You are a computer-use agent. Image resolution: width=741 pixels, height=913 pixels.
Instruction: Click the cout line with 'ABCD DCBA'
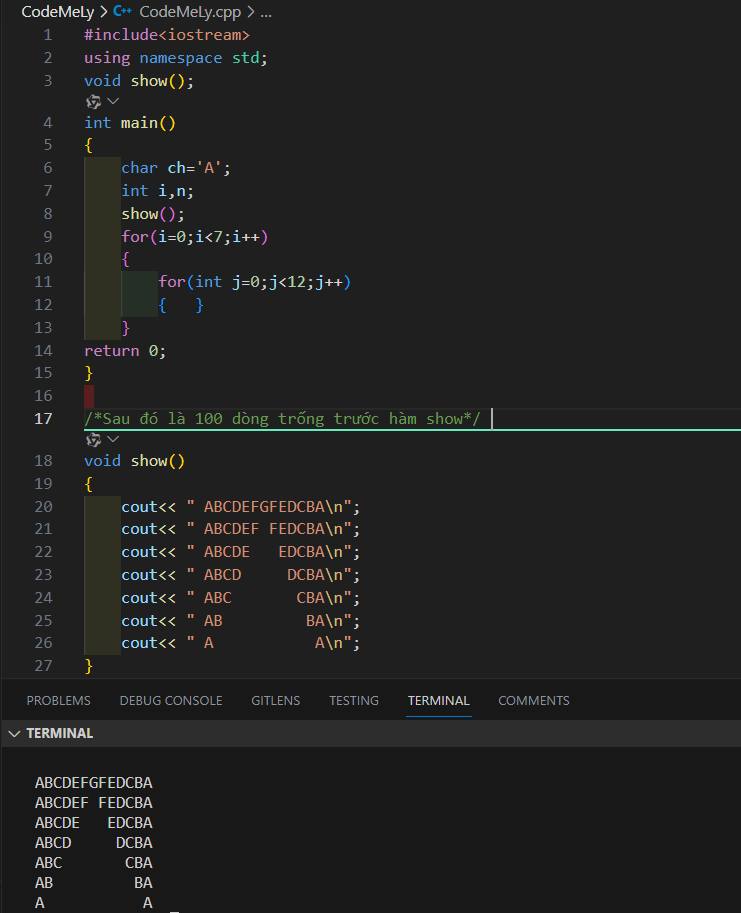(x=240, y=575)
